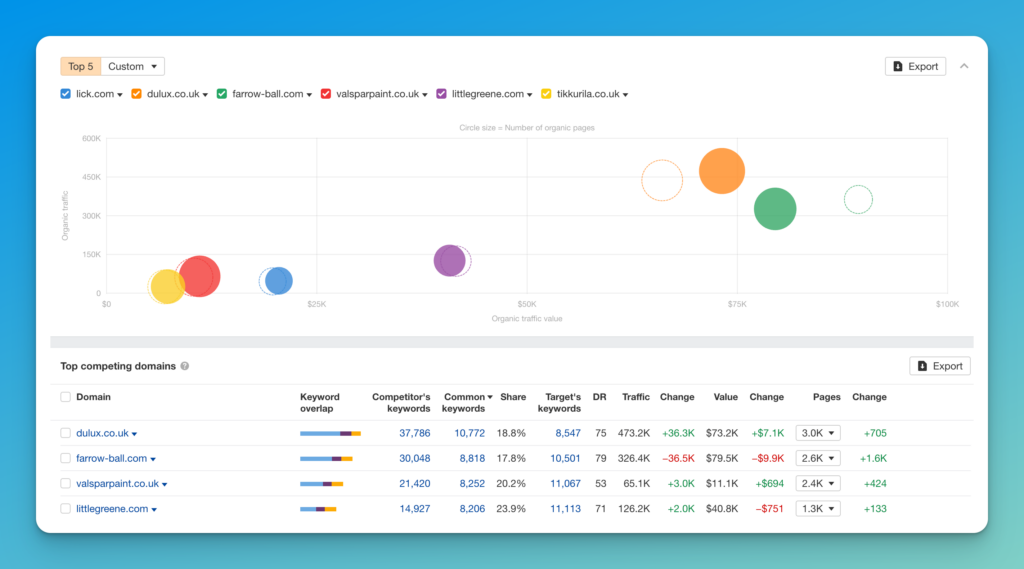The image size is (1024, 569).
Task: Click the green farrow-ball.com bubble in chart
Action: [775, 209]
